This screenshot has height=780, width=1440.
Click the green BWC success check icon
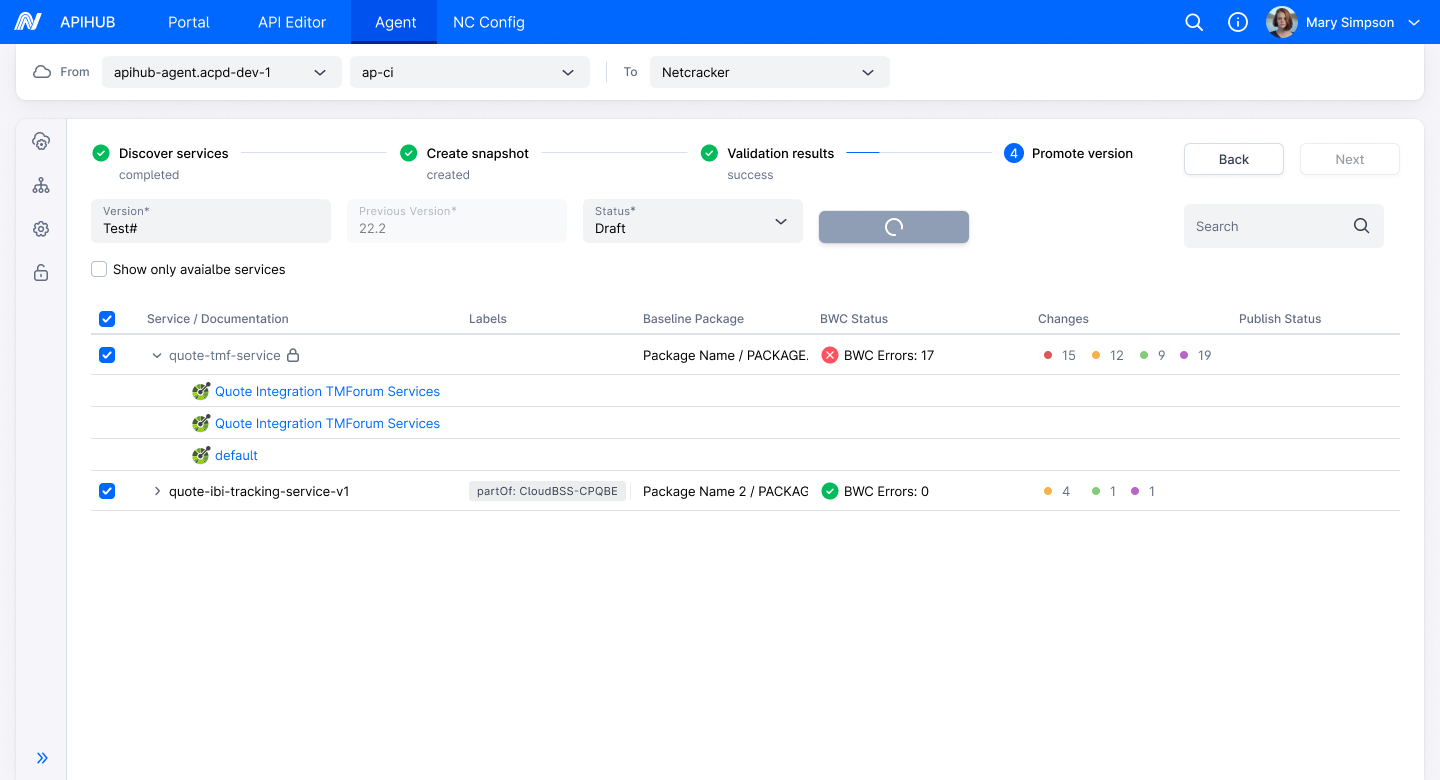[829, 491]
